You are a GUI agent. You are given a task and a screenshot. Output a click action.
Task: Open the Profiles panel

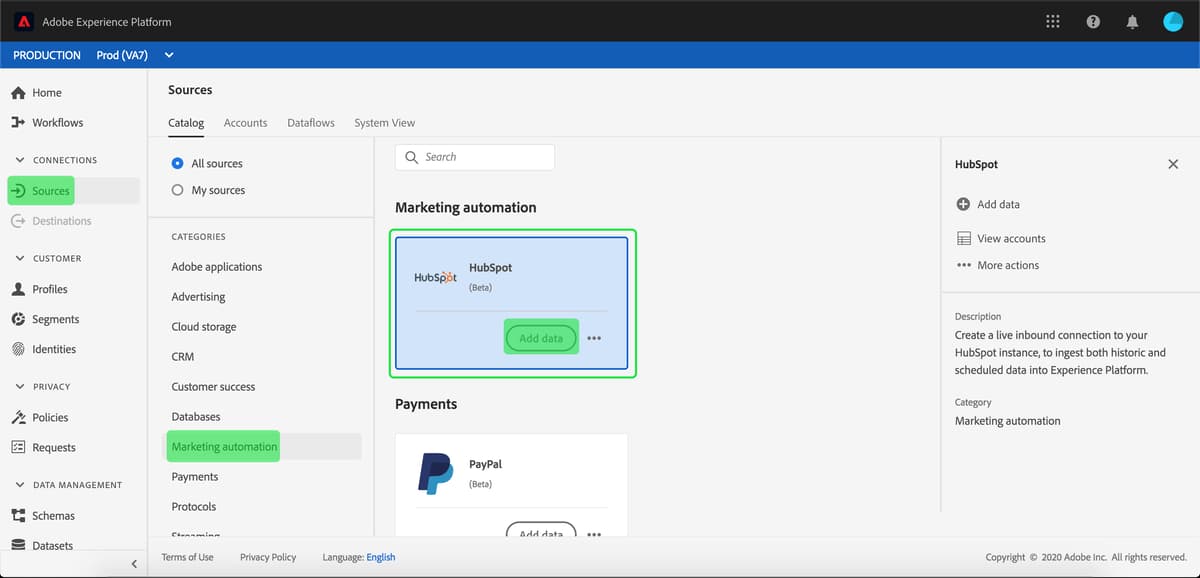click(x=50, y=289)
